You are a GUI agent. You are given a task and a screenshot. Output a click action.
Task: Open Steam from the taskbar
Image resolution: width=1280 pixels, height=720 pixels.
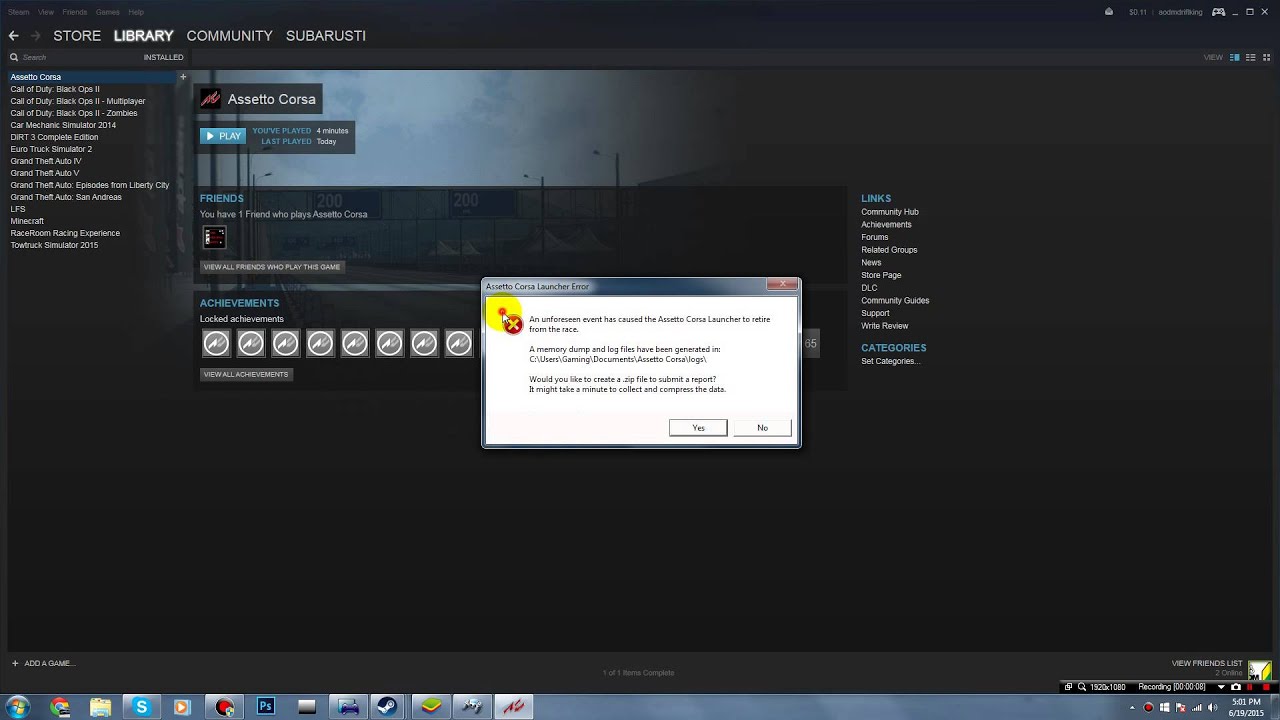click(x=387, y=707)
